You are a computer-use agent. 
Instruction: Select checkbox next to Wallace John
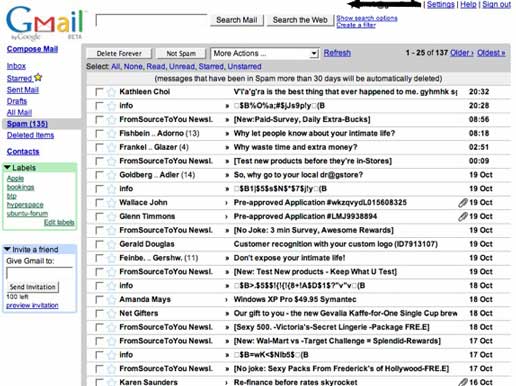(x=99, y=203)
